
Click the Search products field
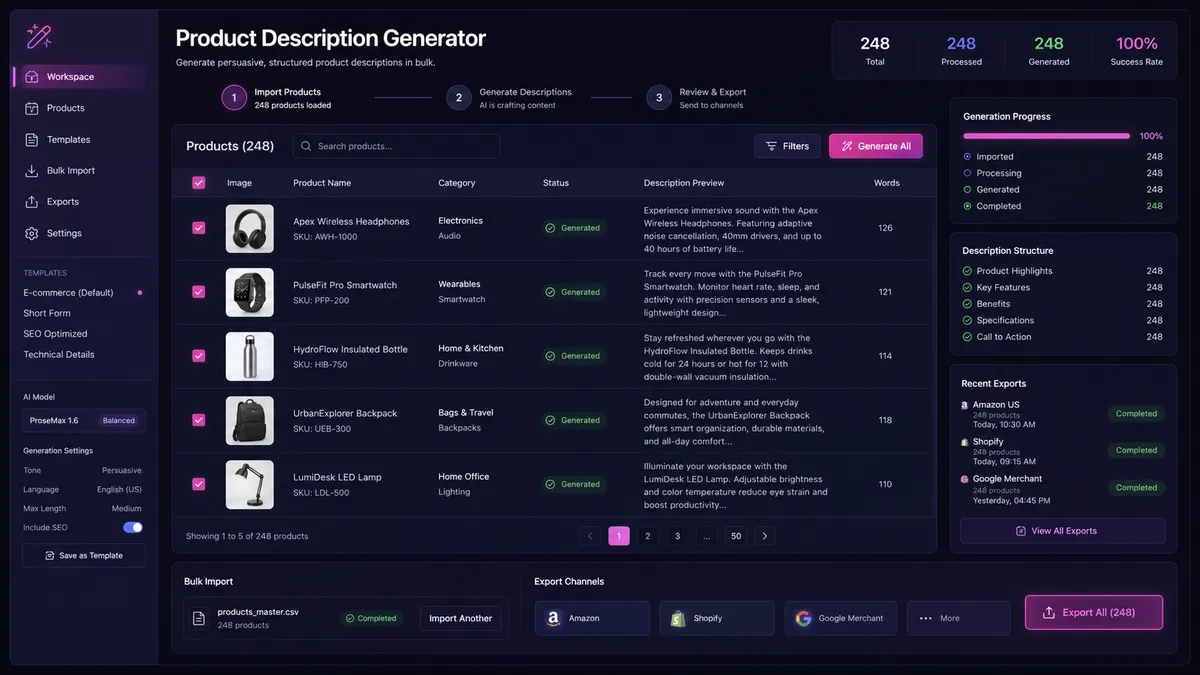pos(396,146)
